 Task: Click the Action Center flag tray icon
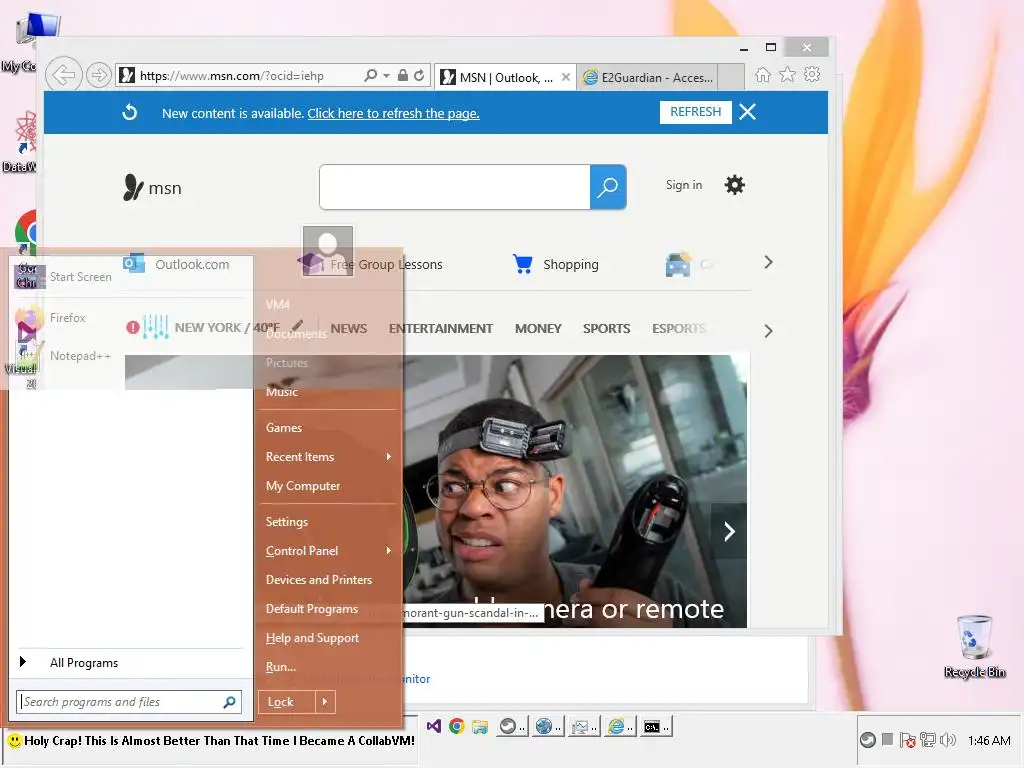[x=907, y=740]
